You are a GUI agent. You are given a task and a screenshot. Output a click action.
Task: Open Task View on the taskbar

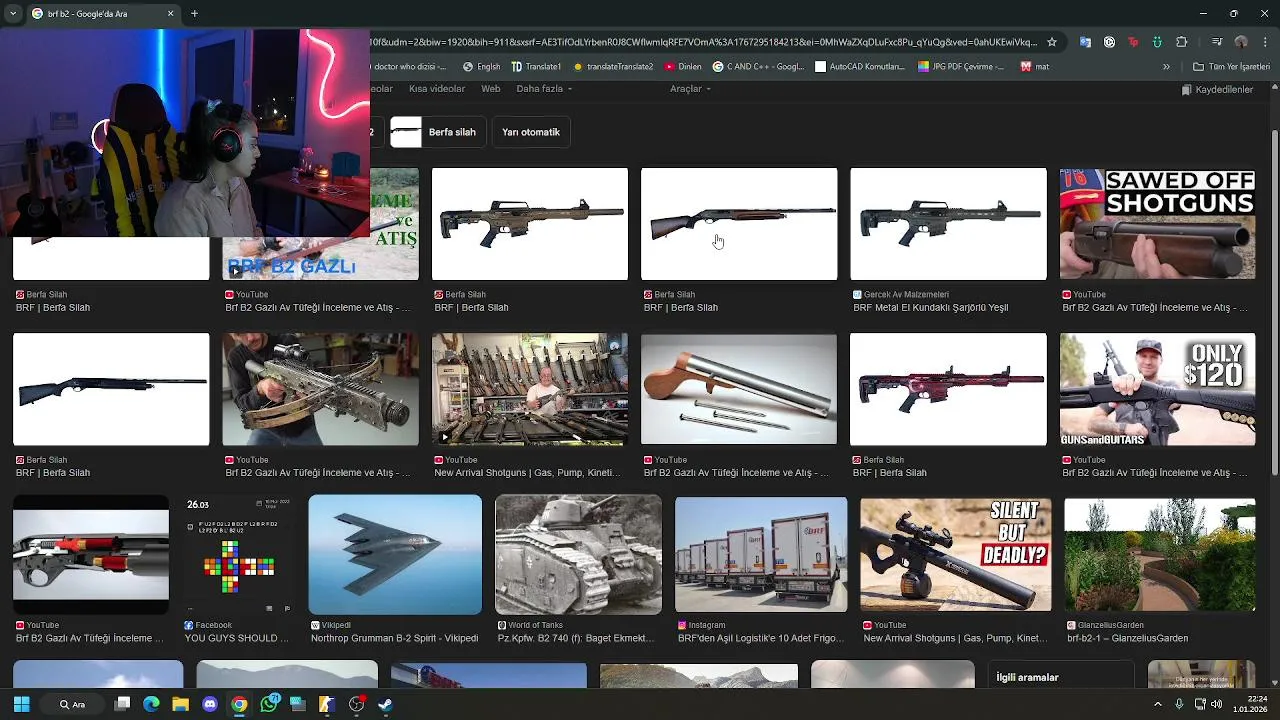(122, 704)
